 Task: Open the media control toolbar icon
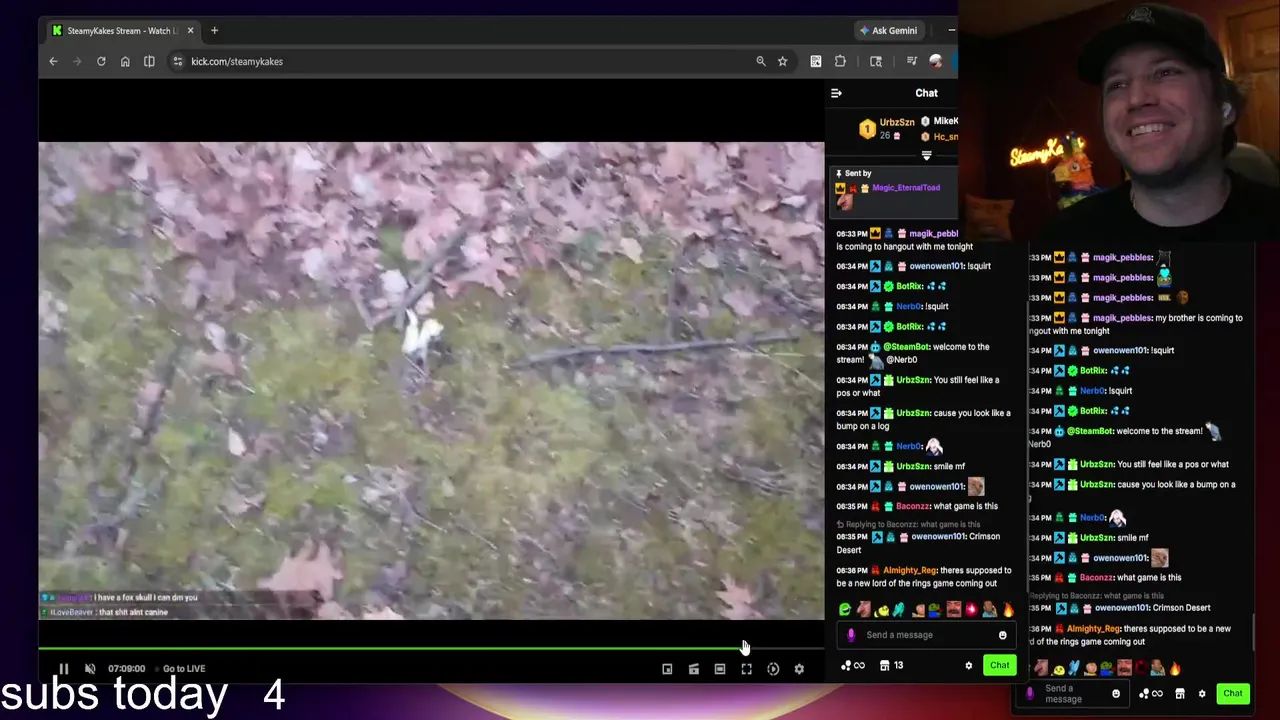point(911,62)
